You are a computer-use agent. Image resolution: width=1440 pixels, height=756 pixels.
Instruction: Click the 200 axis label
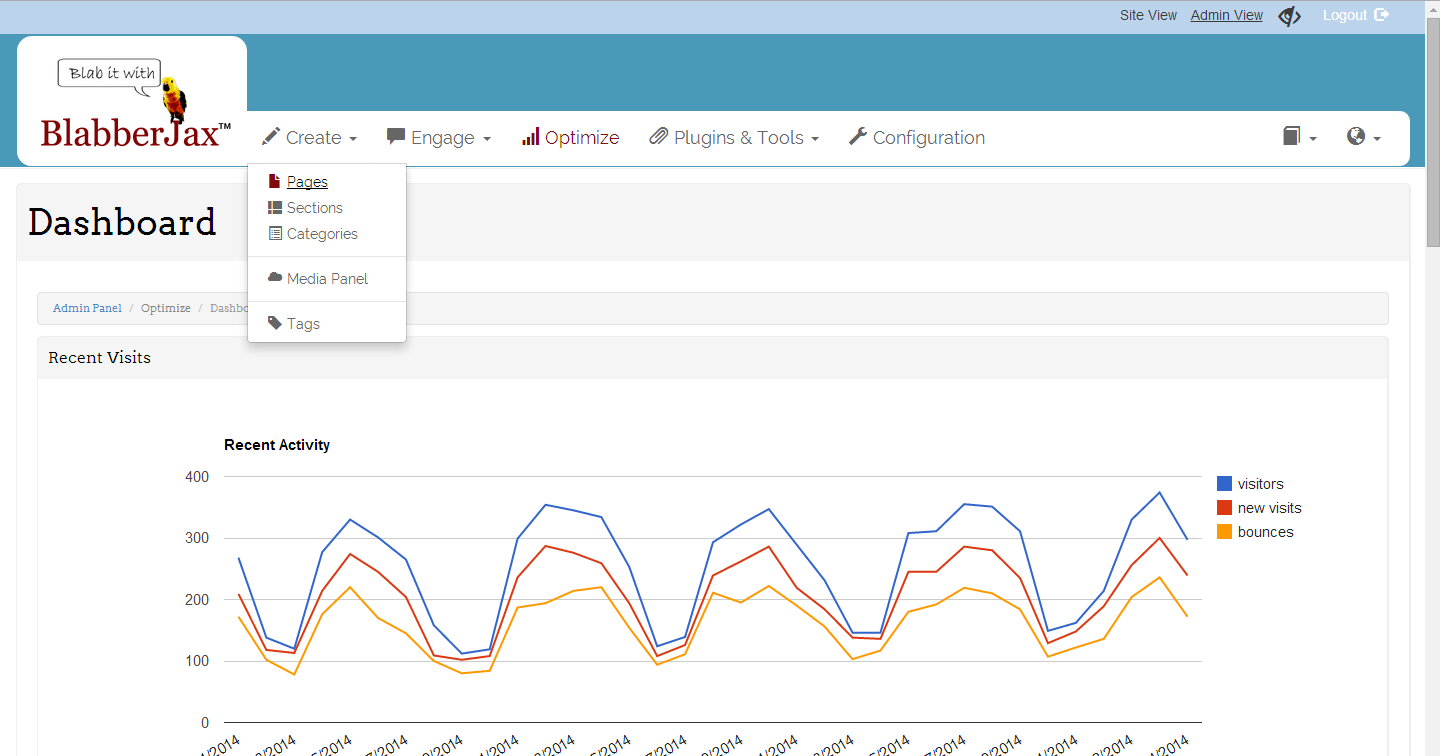[197, 600]
